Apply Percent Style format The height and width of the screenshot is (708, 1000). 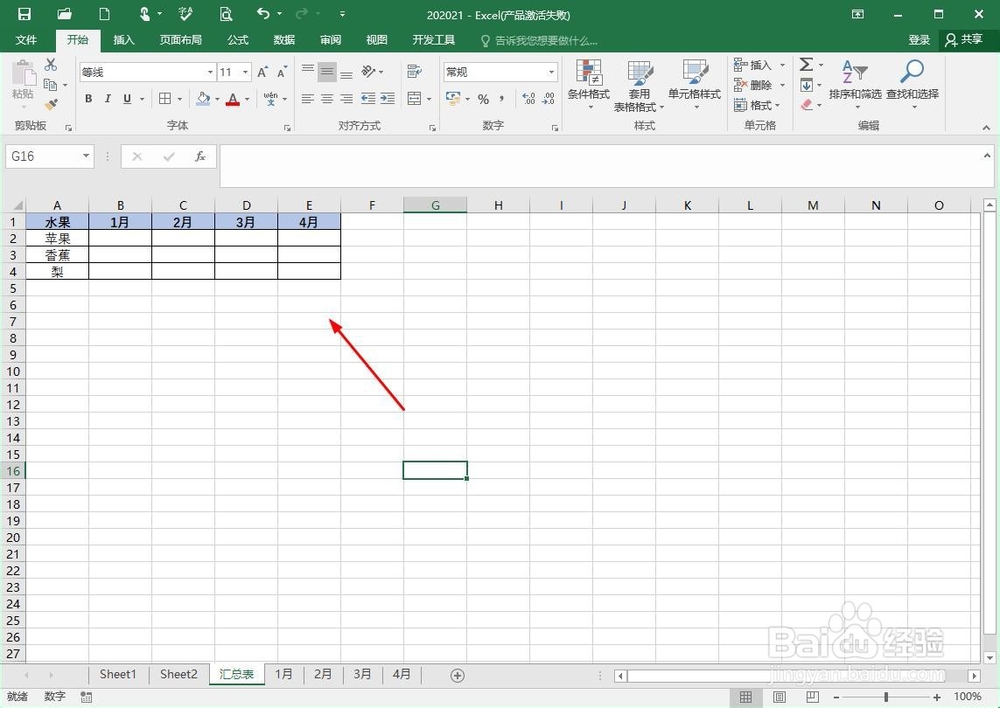(x=483, y=99)
